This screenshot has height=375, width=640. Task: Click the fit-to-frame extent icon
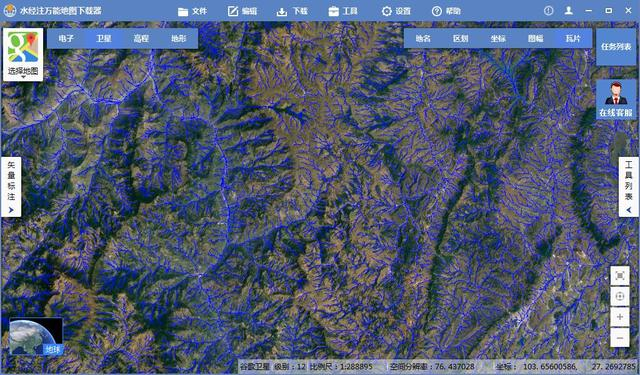(x=620, y=276)
